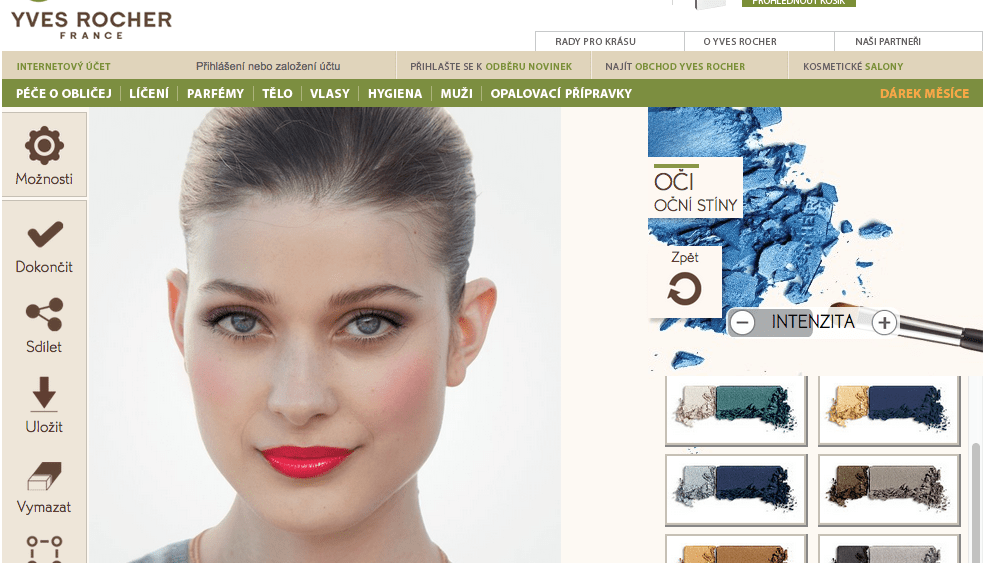The width and height of the screenshot is (989, 563).
Task: Open the PARFÉMY menu
Action: point(215,93)
